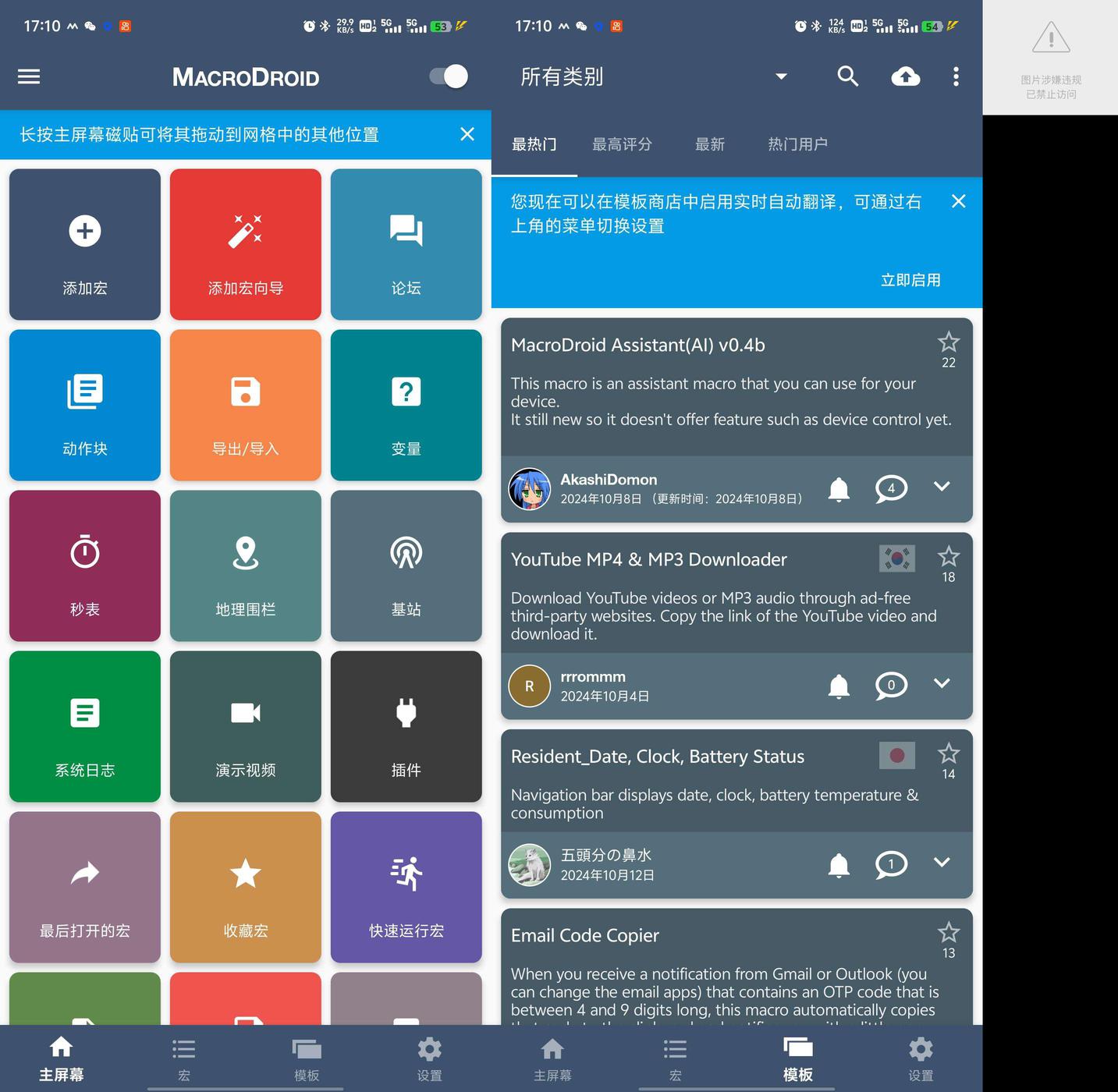Star the MacroDroid Assistant(AI) template
The height and width of the screenshot is (1092, 1118).
click(x=949, y=342)
